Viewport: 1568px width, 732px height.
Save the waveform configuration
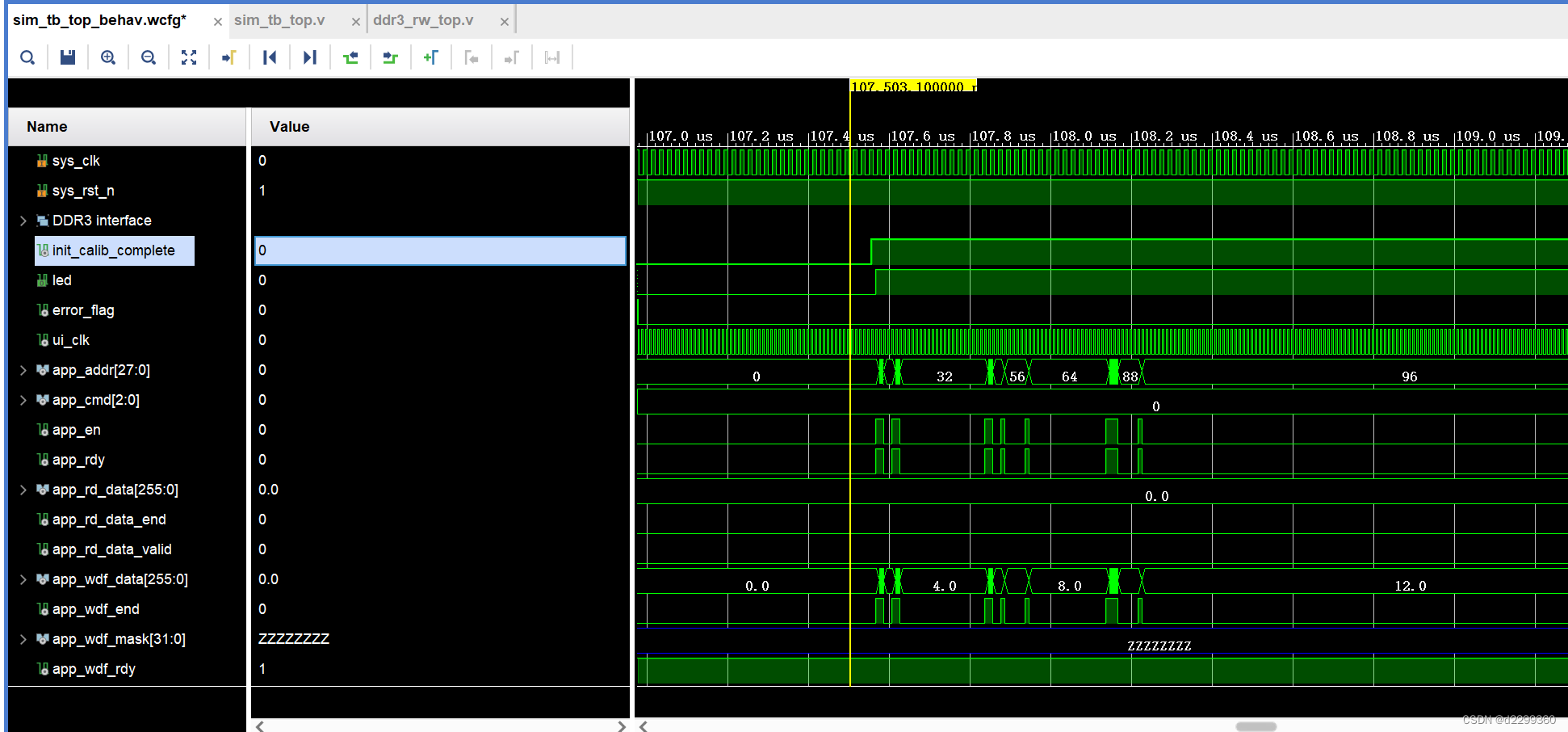click(x=68, y=57)
